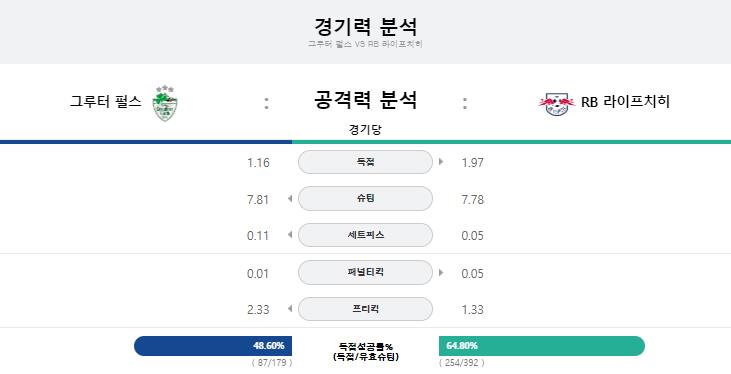Click the RB Leipzig red bull logo
Viewport: 731px width, 374px height.
tap(557, 104)
